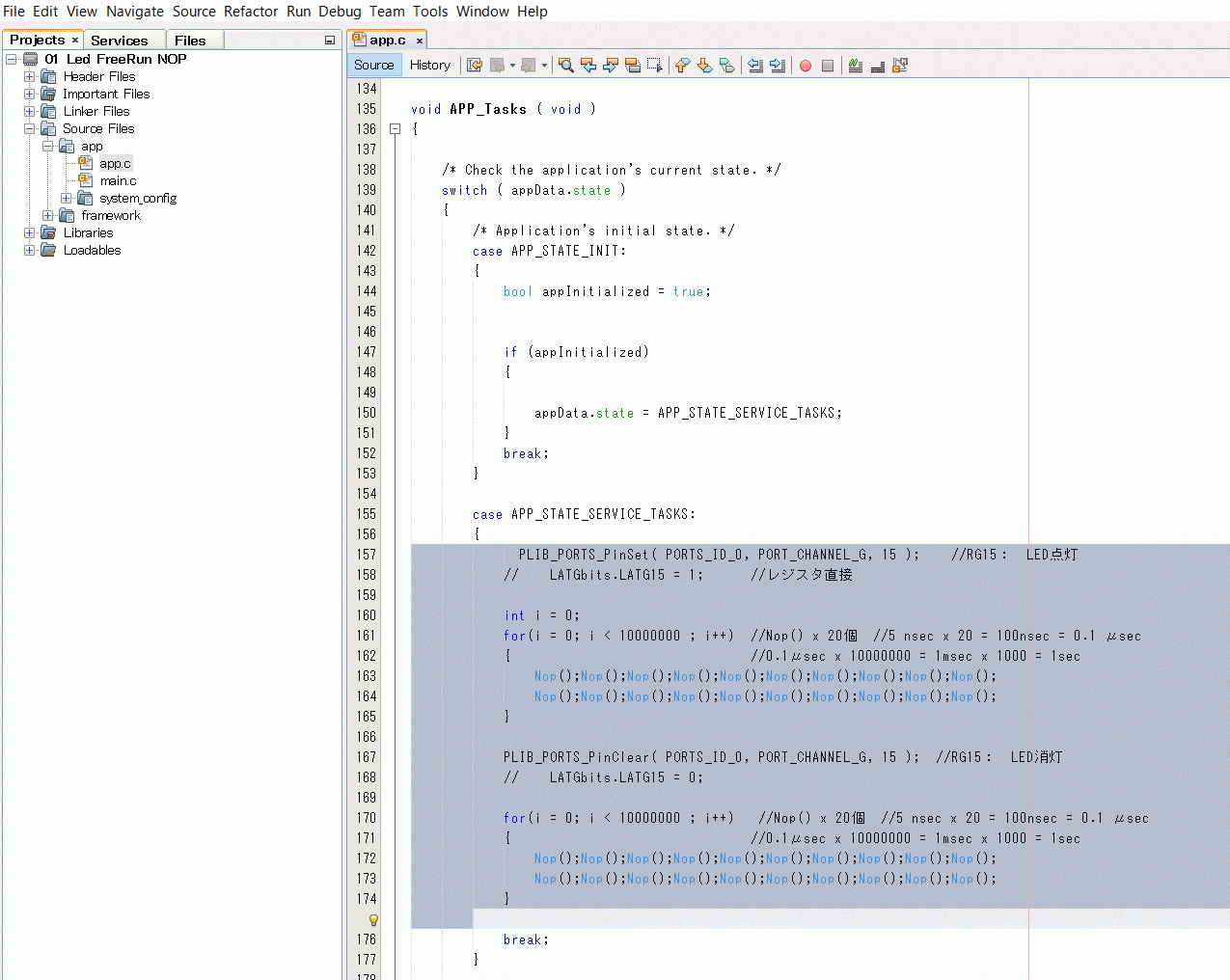Switch to the History view of app.c

point(429,65)
